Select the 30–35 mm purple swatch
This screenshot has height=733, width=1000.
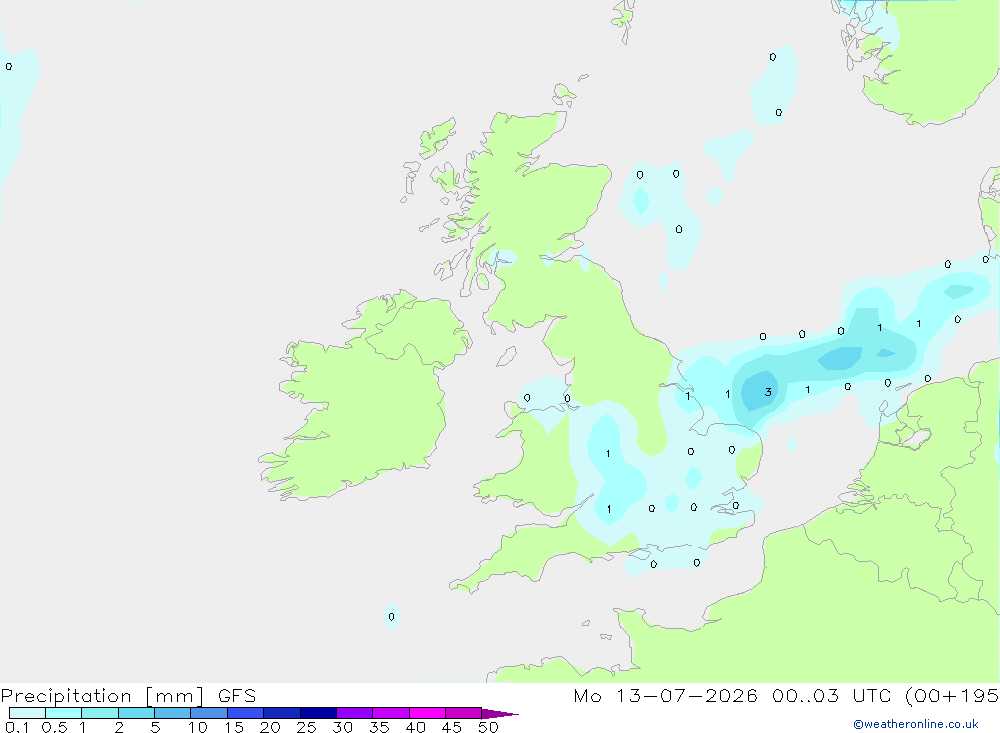coord(355,713)
